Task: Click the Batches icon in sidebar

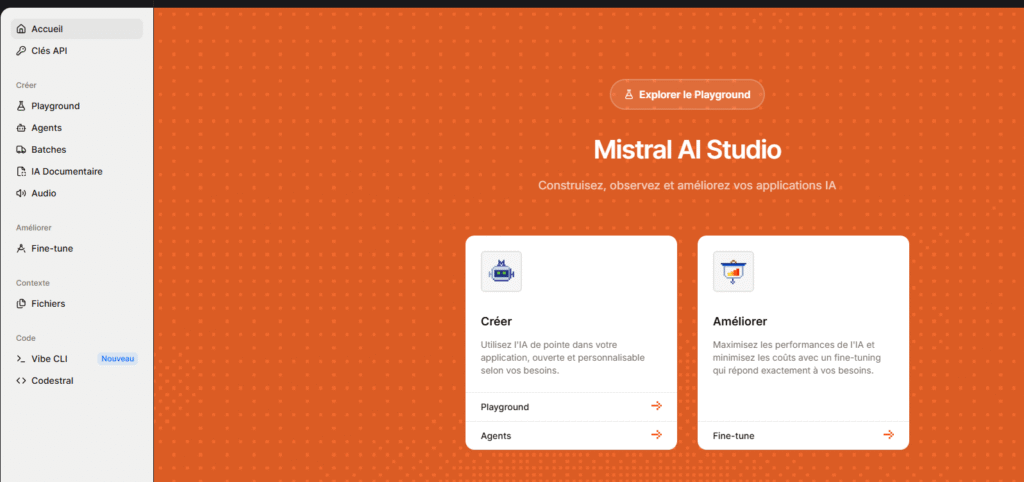Action: coord(21,150)
